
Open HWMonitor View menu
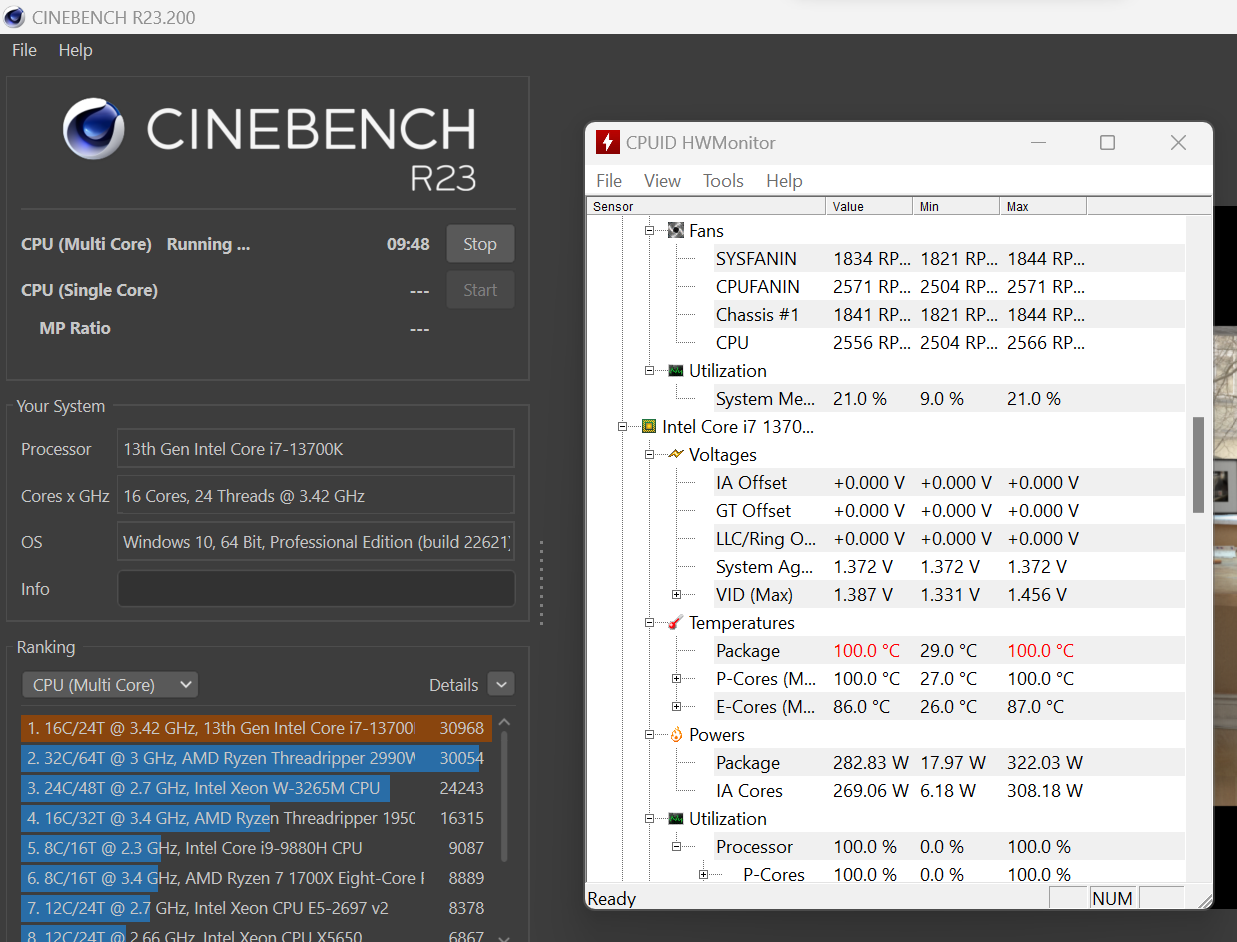tap(662, 180)
